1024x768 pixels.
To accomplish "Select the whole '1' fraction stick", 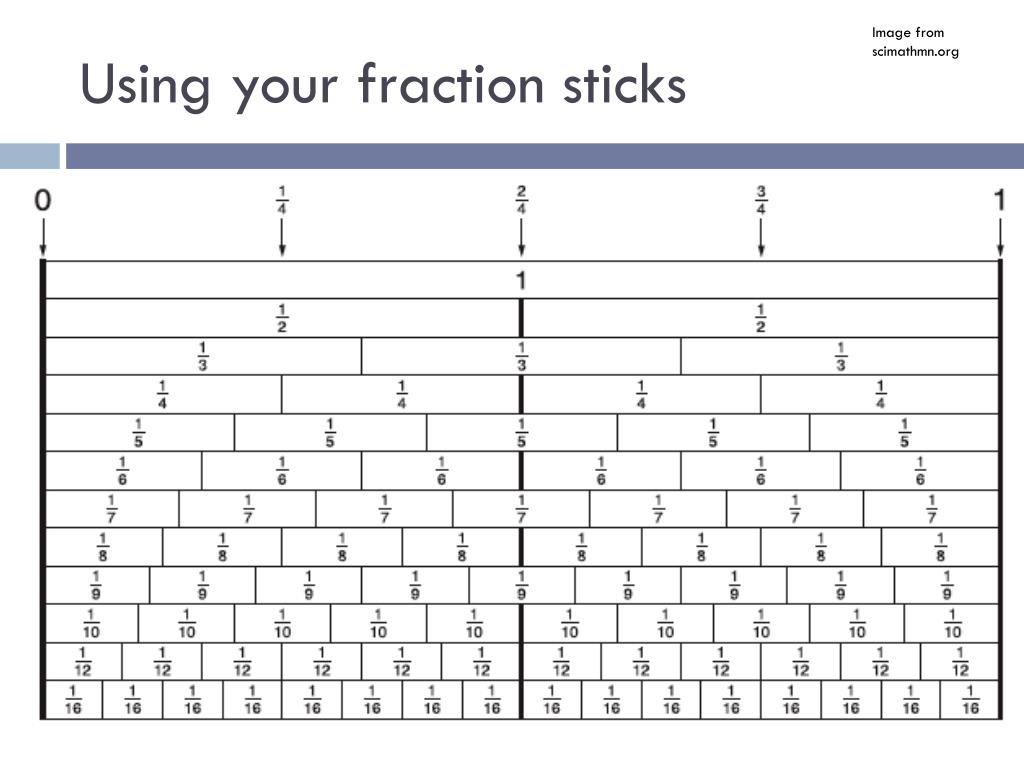I will 522,280.
